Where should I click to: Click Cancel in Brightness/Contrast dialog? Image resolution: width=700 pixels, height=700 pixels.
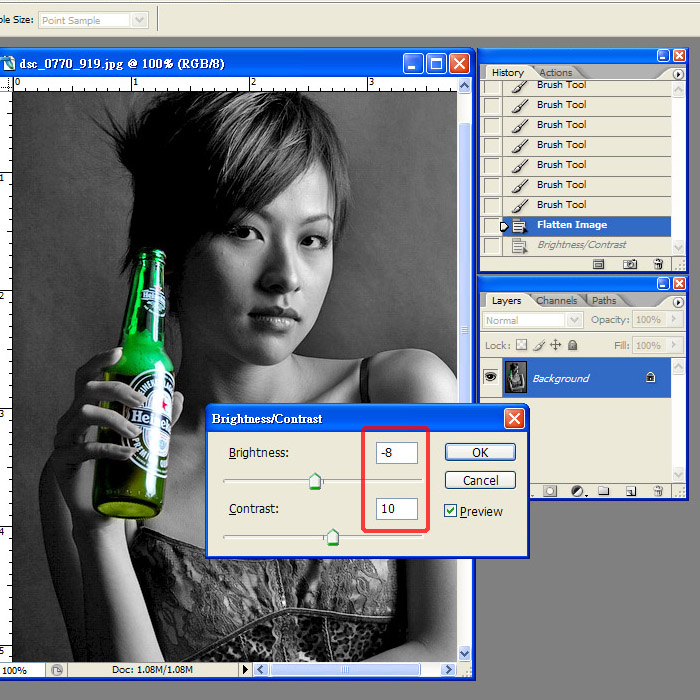tap(480, 480)
